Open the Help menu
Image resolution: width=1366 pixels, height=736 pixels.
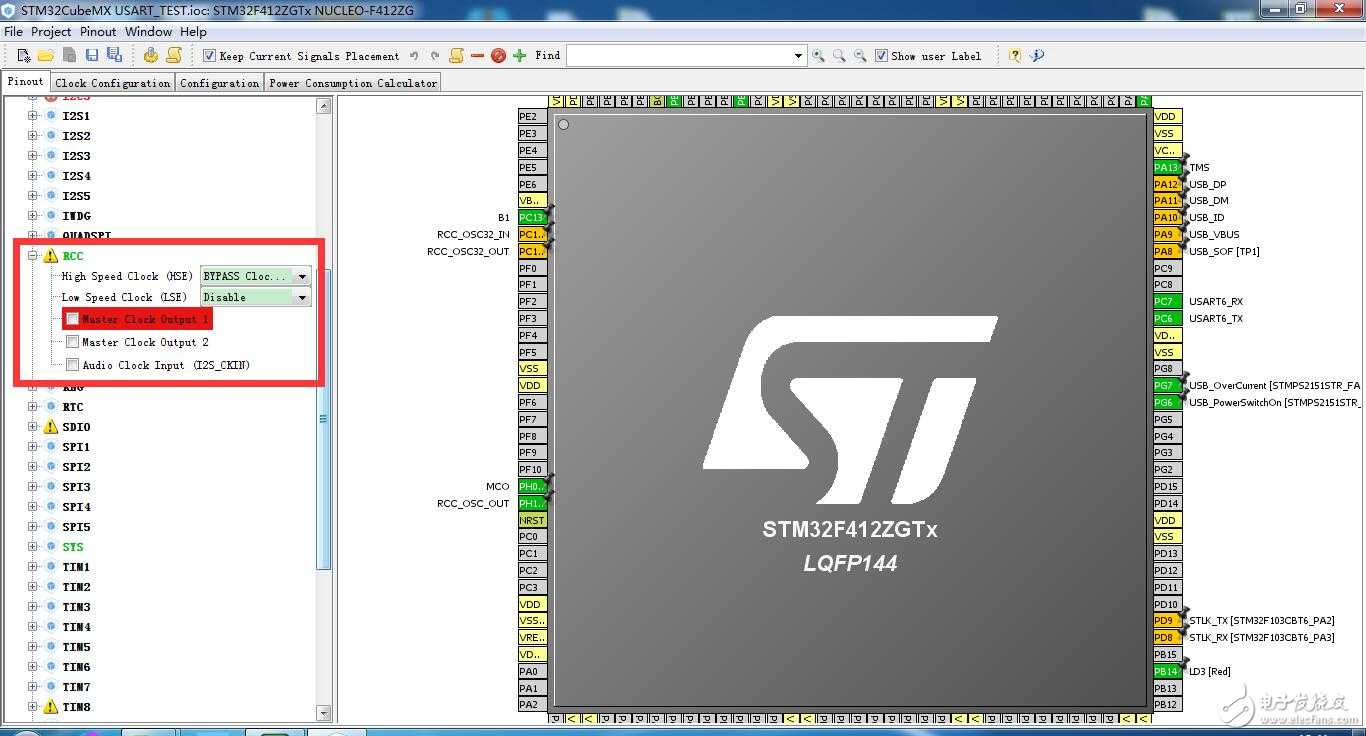tap(193, 32)
